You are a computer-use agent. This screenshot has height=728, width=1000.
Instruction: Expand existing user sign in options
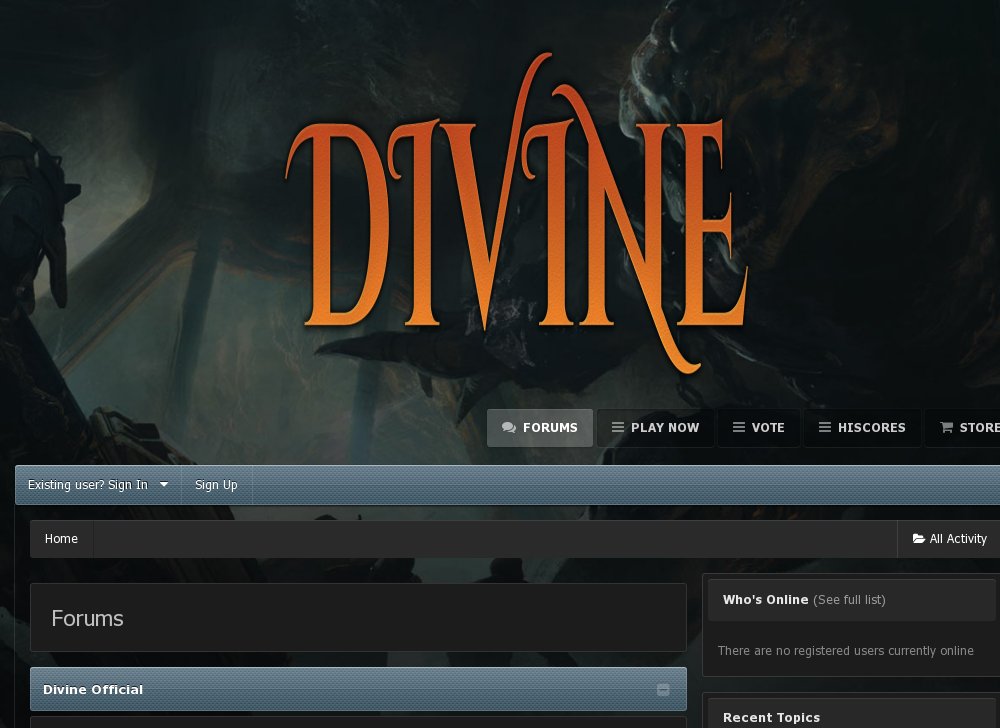coord(163,484)
